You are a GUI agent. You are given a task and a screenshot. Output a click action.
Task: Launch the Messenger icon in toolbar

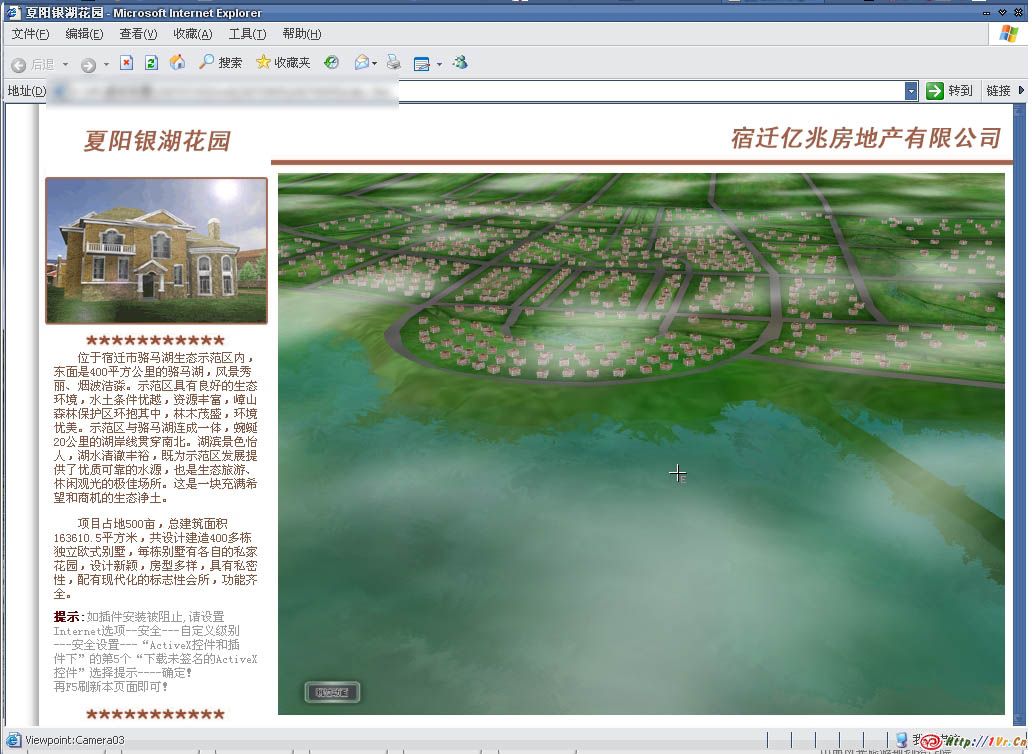(x=460, y=63)
